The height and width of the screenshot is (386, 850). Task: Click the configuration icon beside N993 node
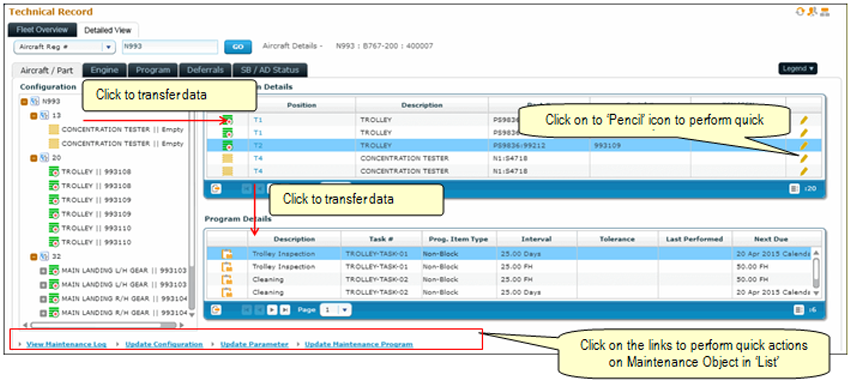tap(34, 101)
